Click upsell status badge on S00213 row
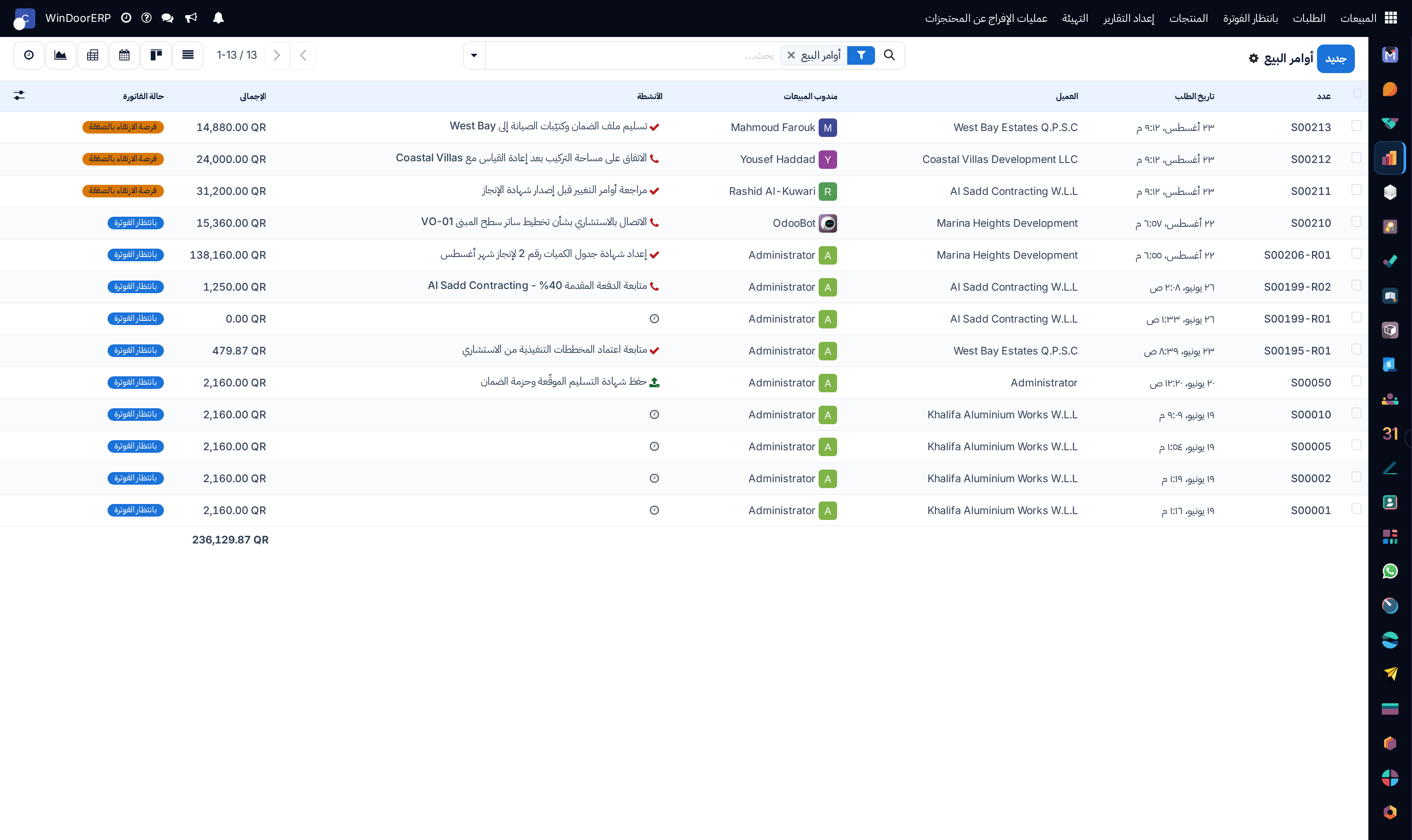1412x840 pixels. (123, 127)
